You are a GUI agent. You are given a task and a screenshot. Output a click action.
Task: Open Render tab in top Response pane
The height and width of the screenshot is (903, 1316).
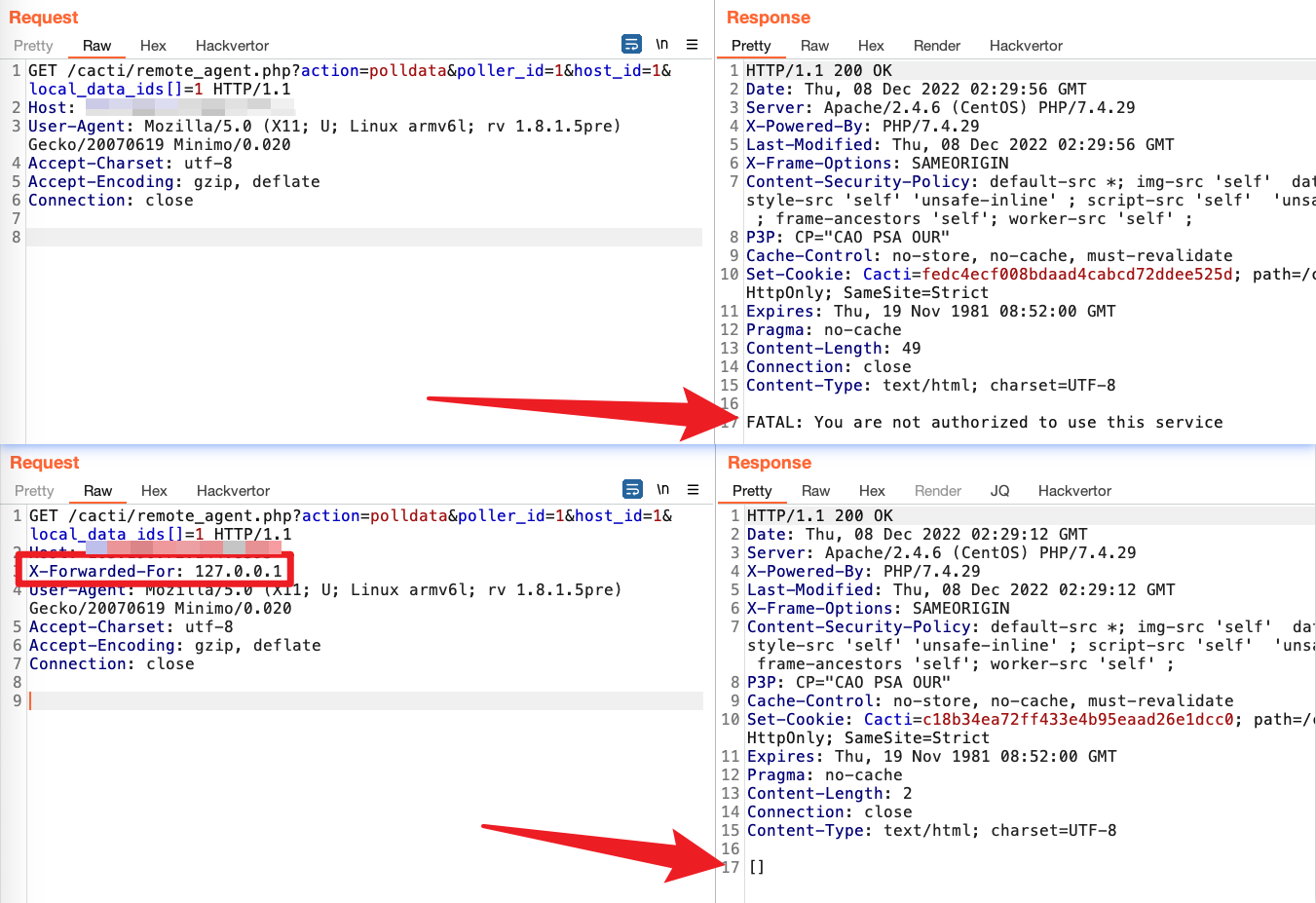[936, 46]
